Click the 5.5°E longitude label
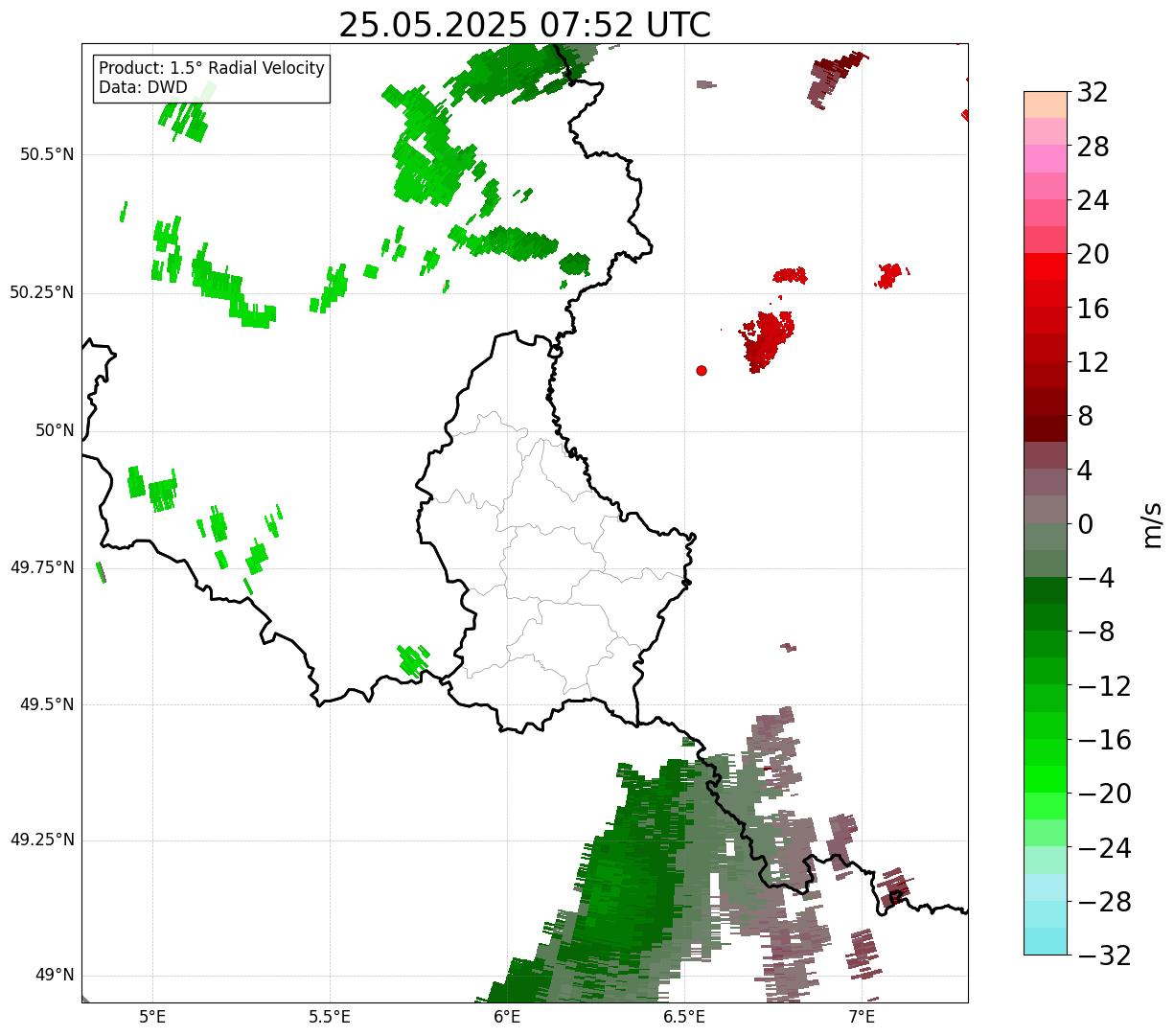 coord(330,1016)
